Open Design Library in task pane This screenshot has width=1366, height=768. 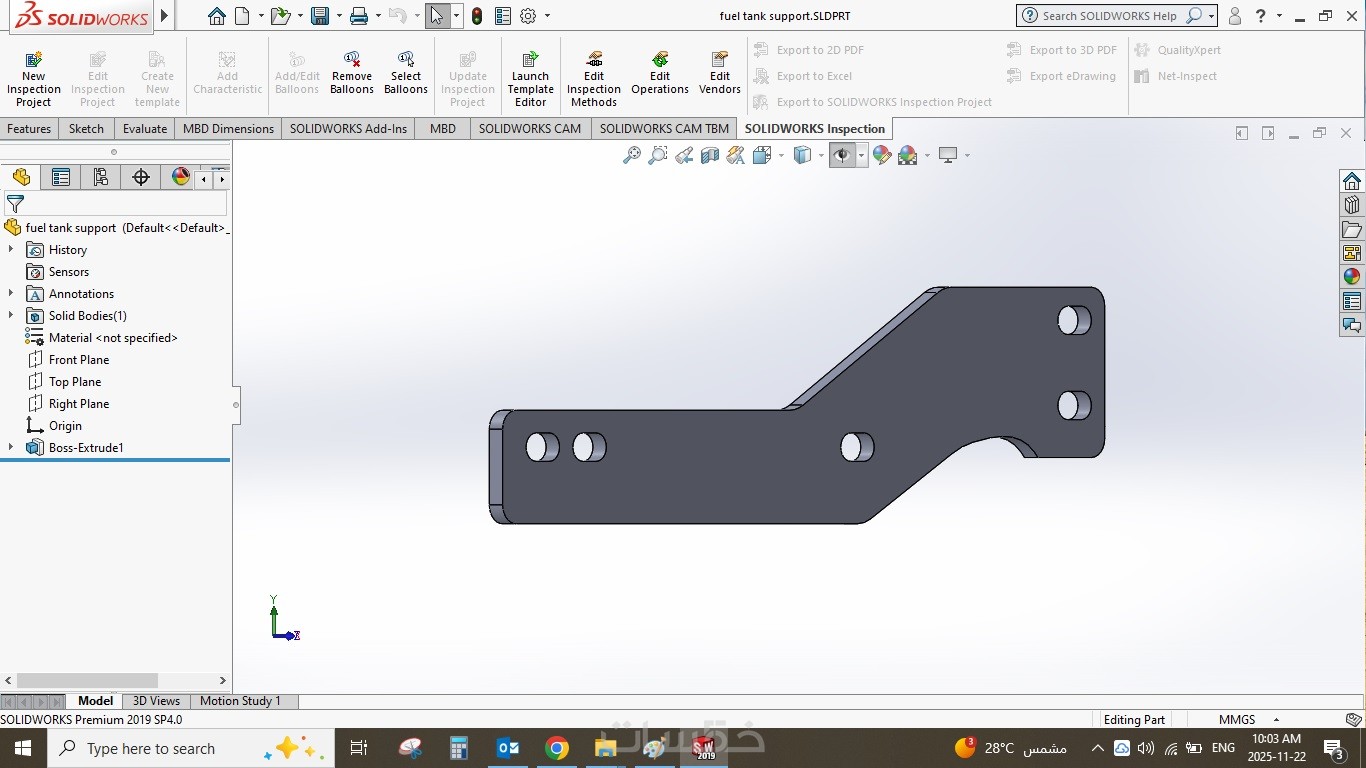coord(1352,205)
